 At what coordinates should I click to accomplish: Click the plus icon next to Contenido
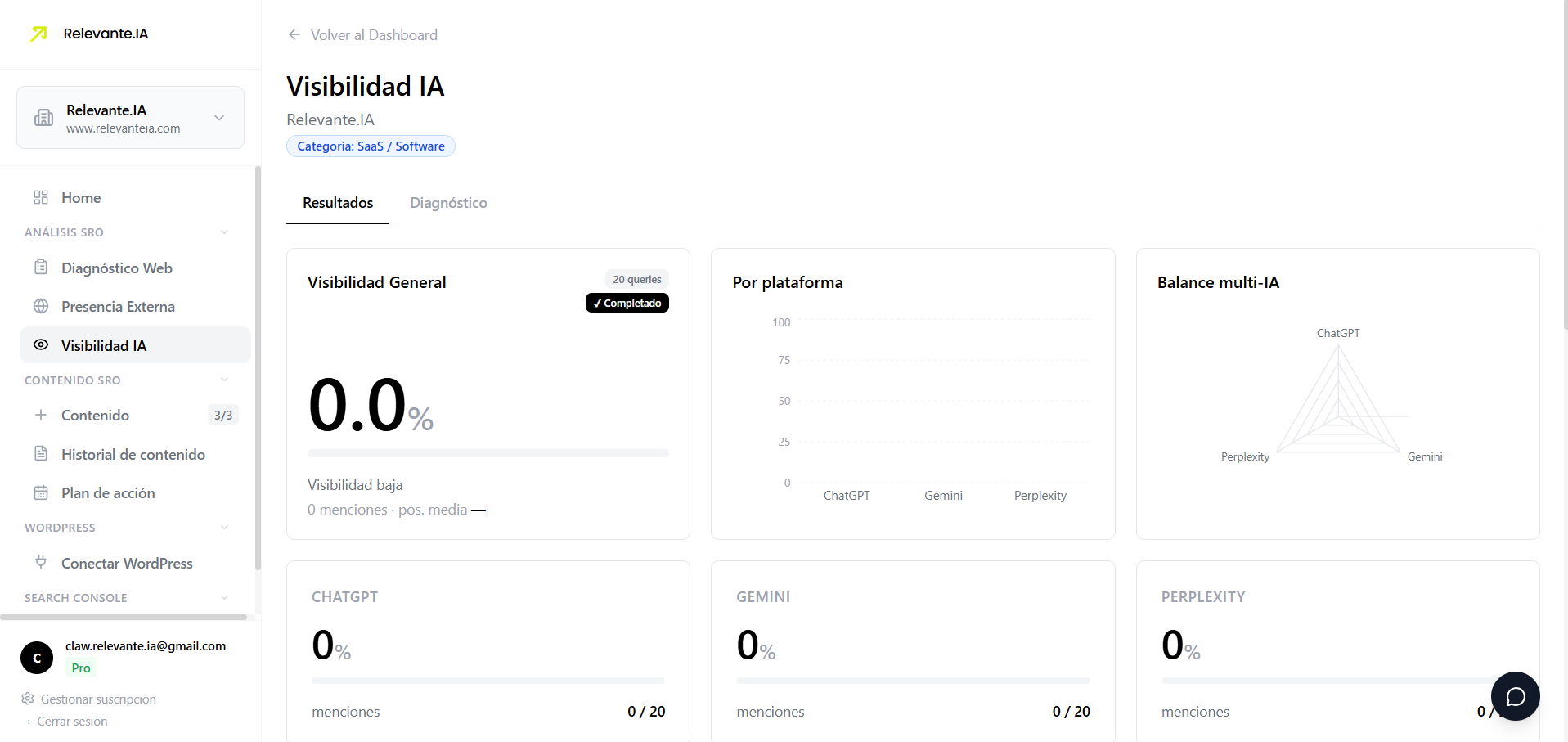41,415
